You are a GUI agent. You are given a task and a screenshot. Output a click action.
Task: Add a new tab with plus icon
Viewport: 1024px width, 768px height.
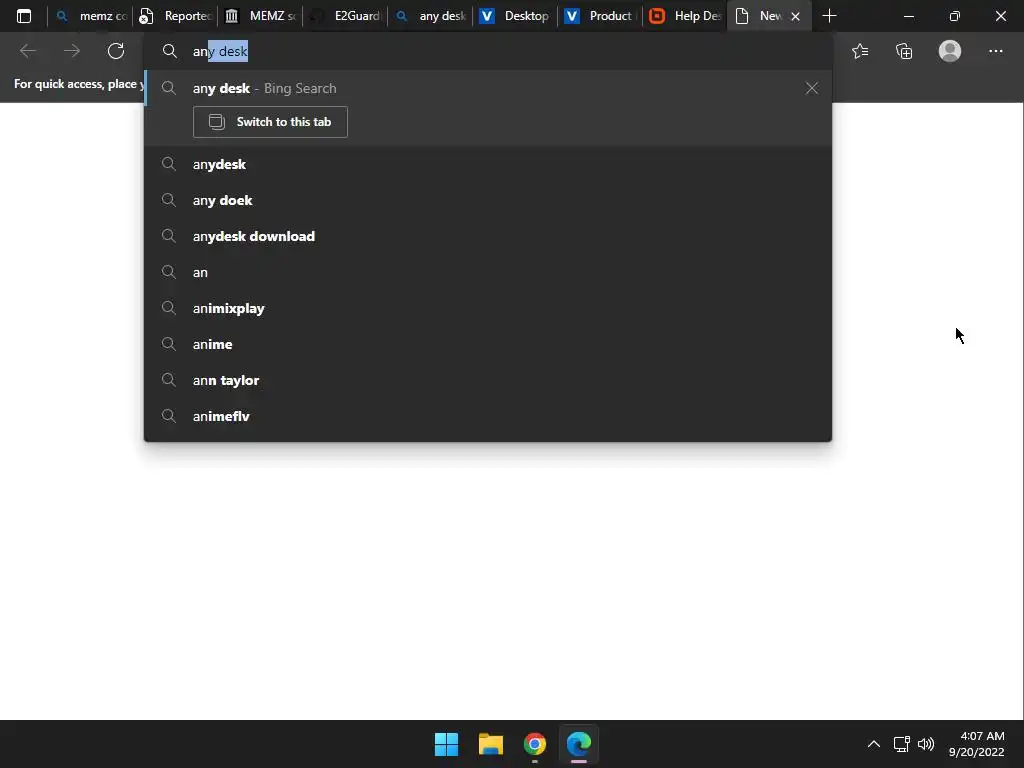click(x=829, y=16)
